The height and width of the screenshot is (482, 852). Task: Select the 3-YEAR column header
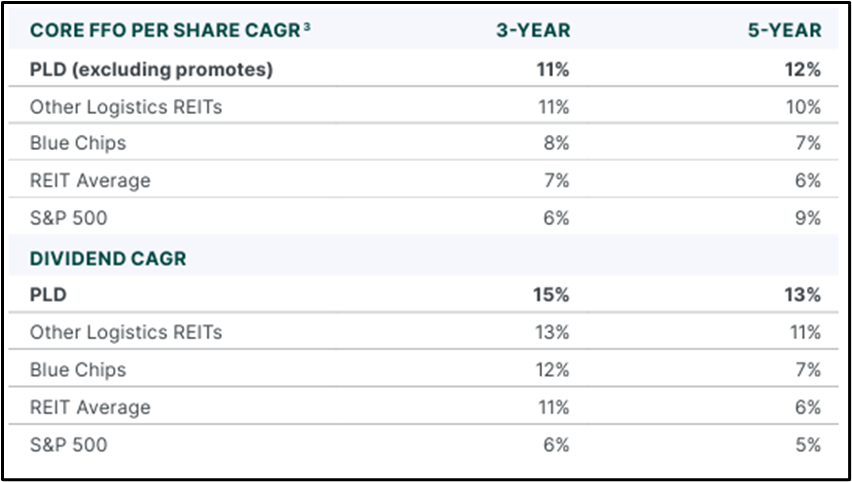533,30
